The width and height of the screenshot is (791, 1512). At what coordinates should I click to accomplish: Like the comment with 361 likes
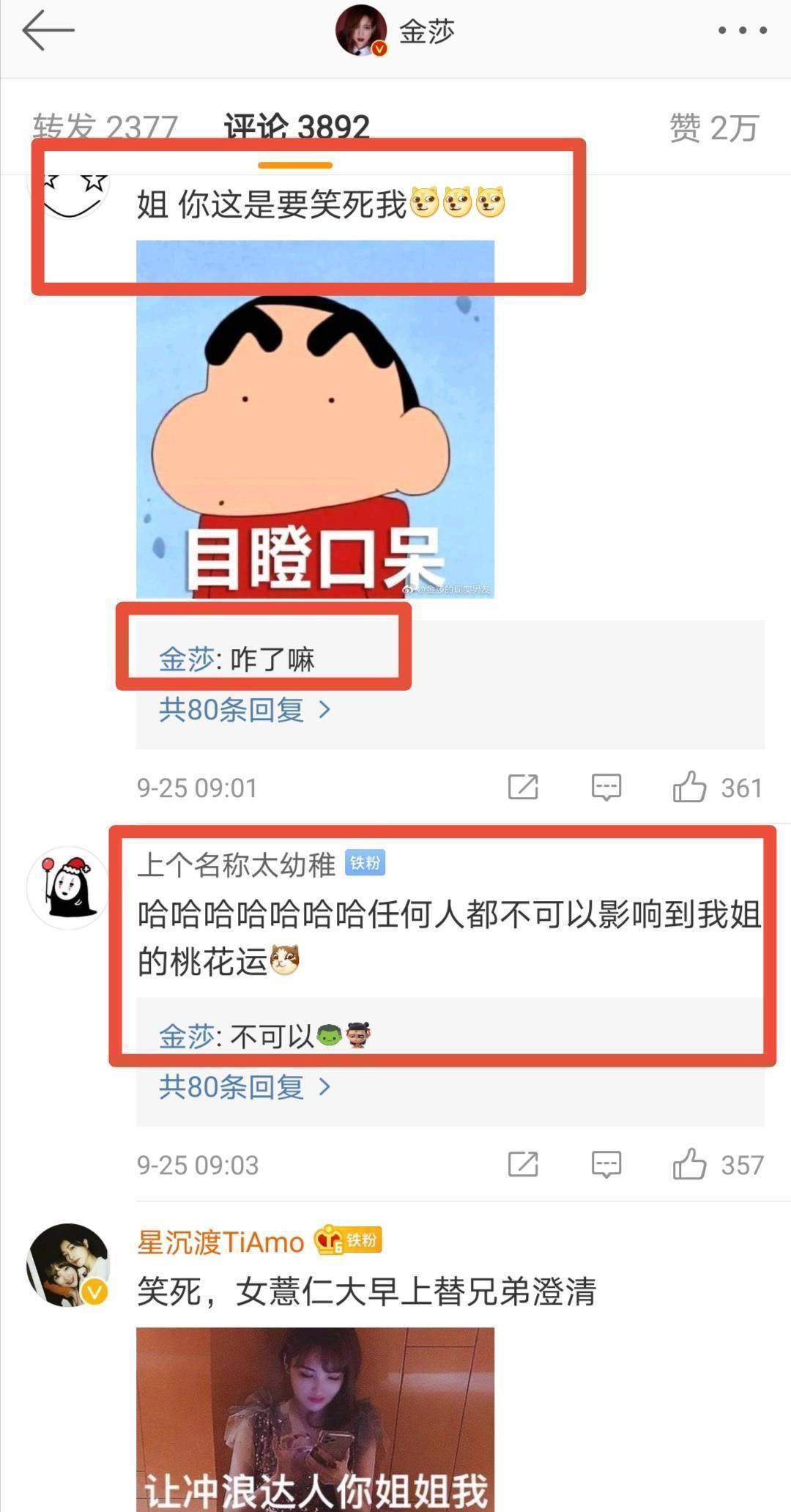tap(689, 787)
